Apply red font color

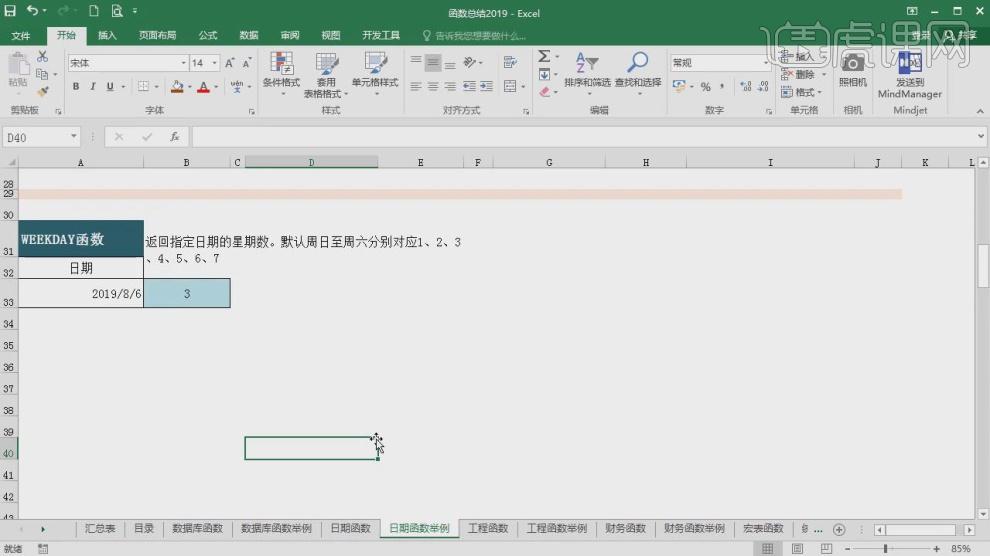203,86
